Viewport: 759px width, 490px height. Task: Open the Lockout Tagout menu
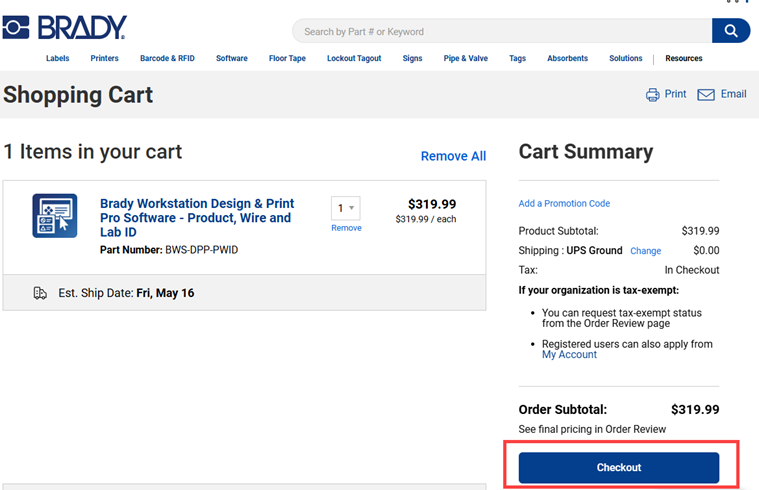click(354, 58)
